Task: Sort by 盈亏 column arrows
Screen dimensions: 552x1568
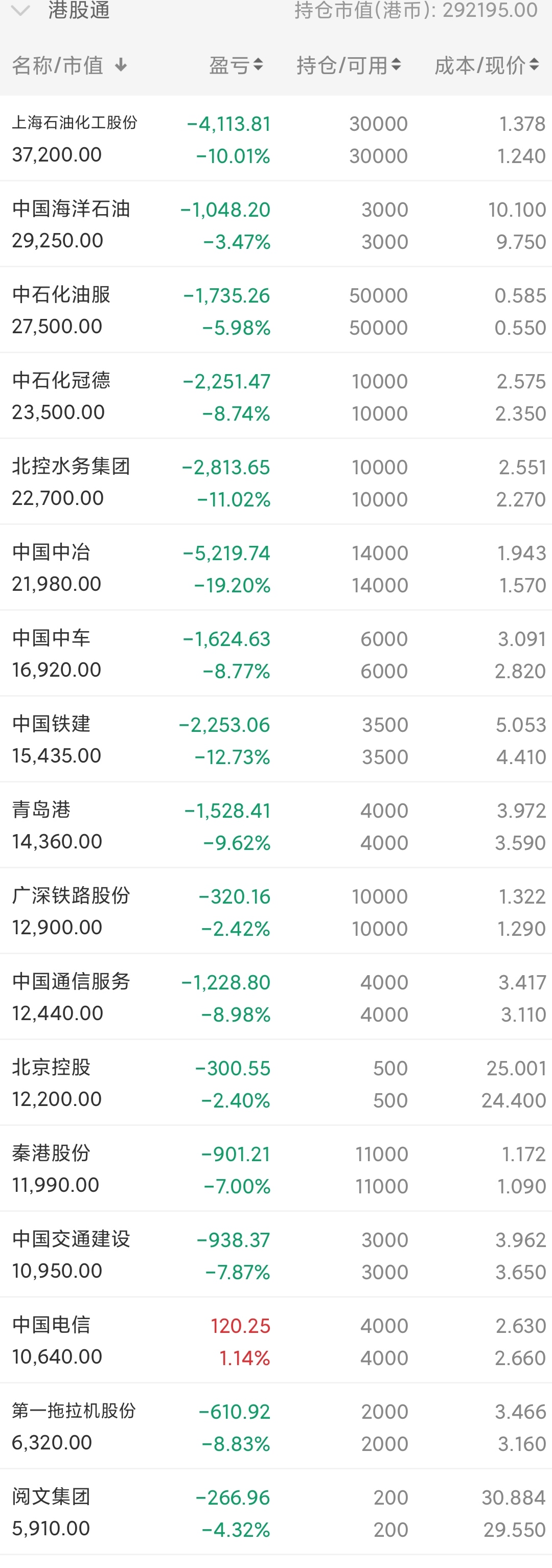Action: (x=258, y=64)
